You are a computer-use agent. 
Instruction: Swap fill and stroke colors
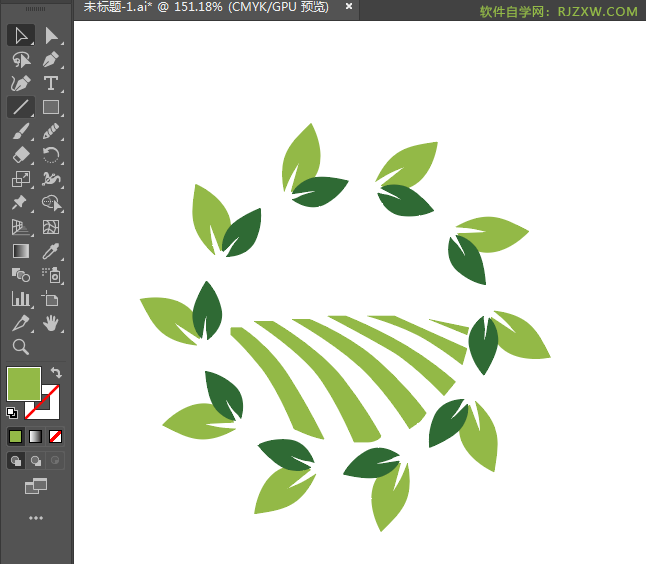(x=56, y=372)
